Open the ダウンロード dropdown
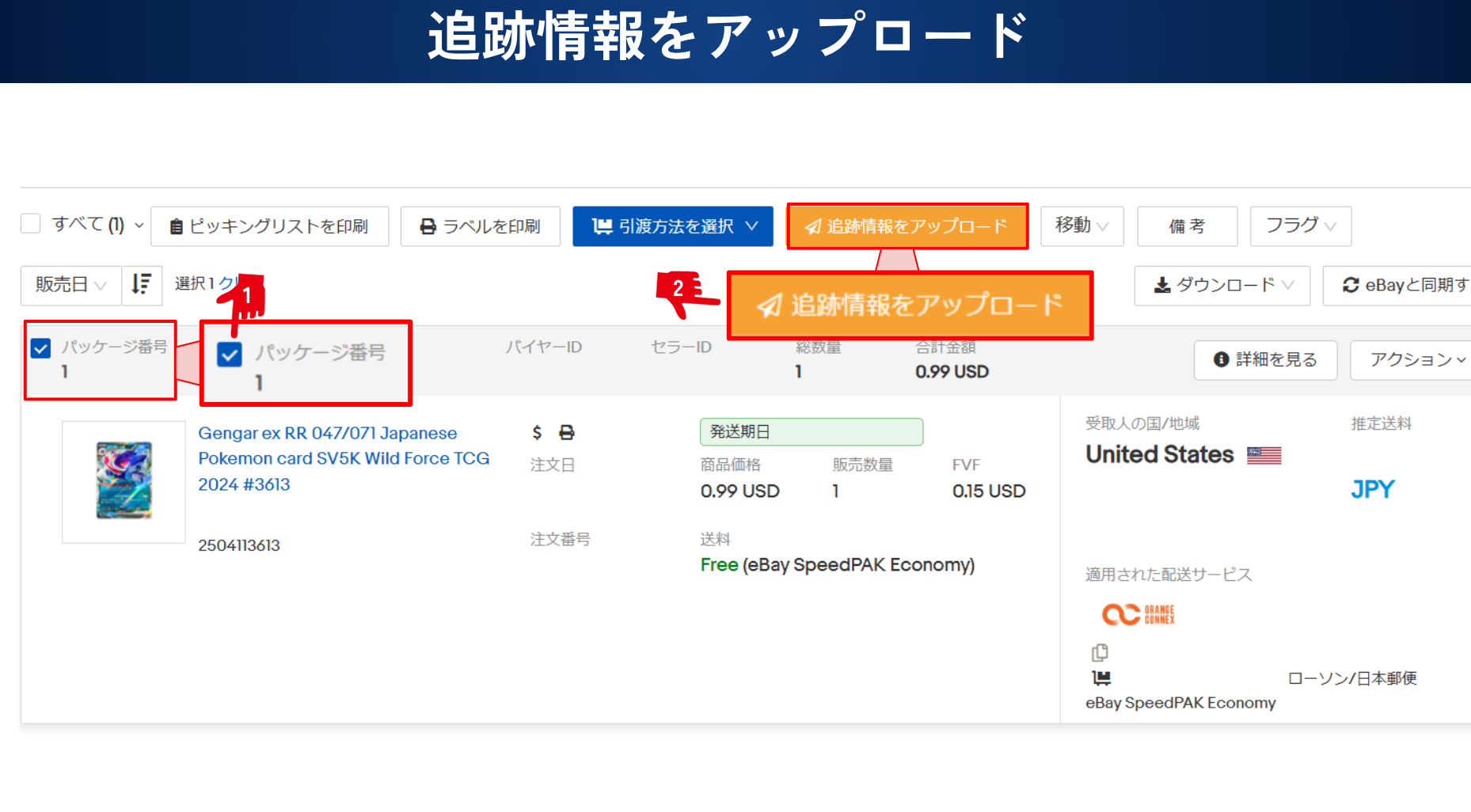Viewport: 1471px width, 812px height. pyautogui.click(x=1222, y=285)
